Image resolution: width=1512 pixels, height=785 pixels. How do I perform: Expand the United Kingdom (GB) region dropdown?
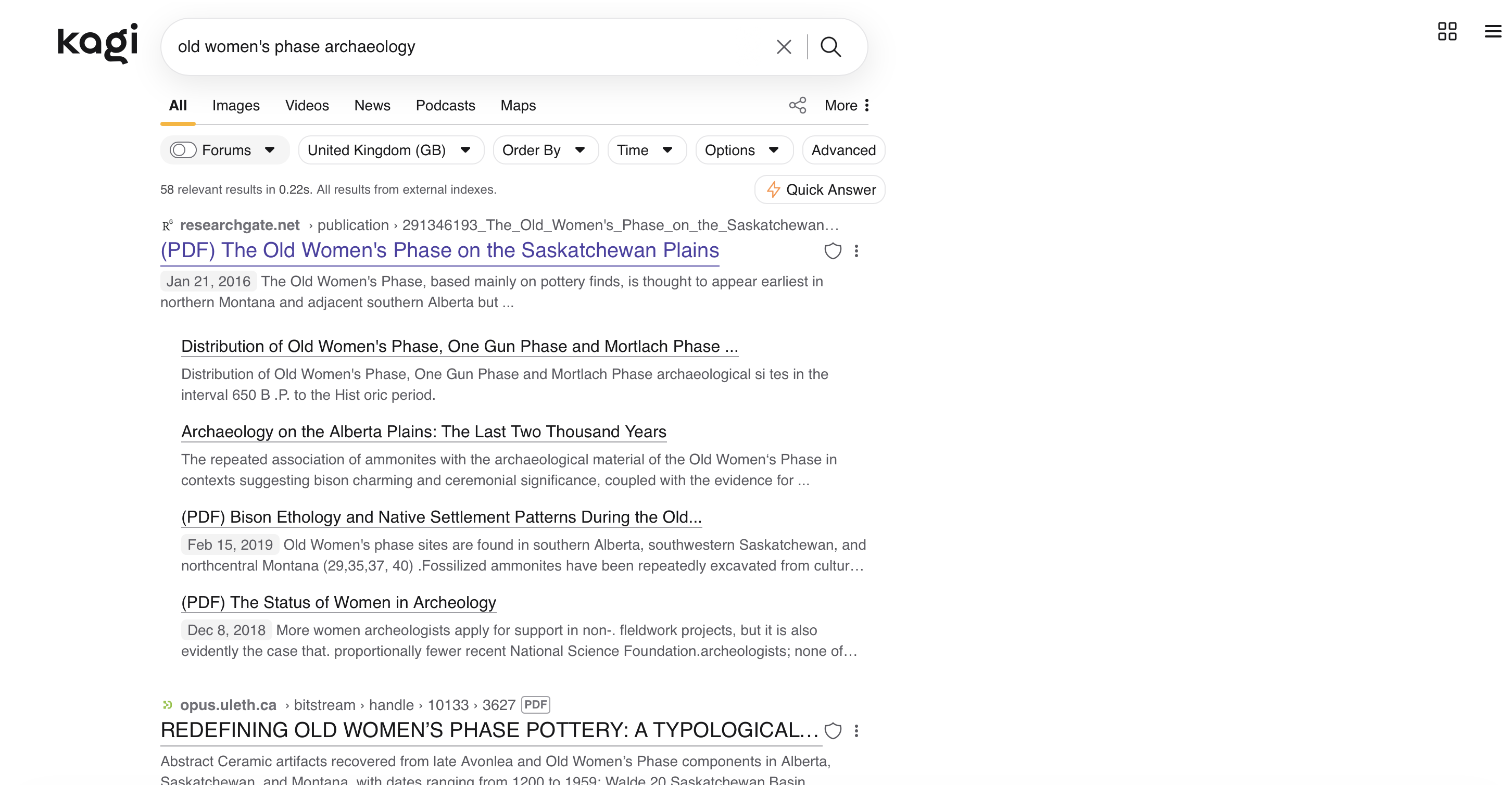[390, 150]
